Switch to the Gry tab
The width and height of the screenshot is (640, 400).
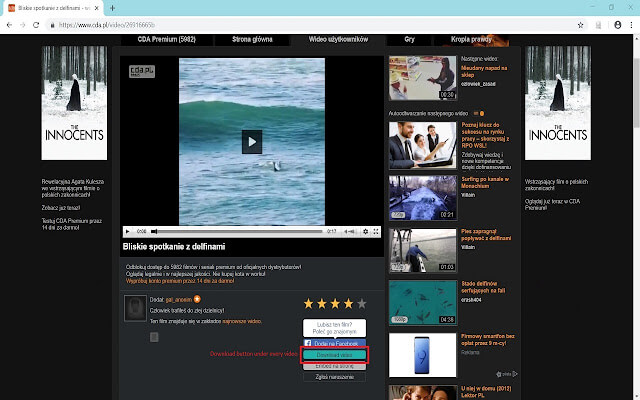[x=411, y=40]
